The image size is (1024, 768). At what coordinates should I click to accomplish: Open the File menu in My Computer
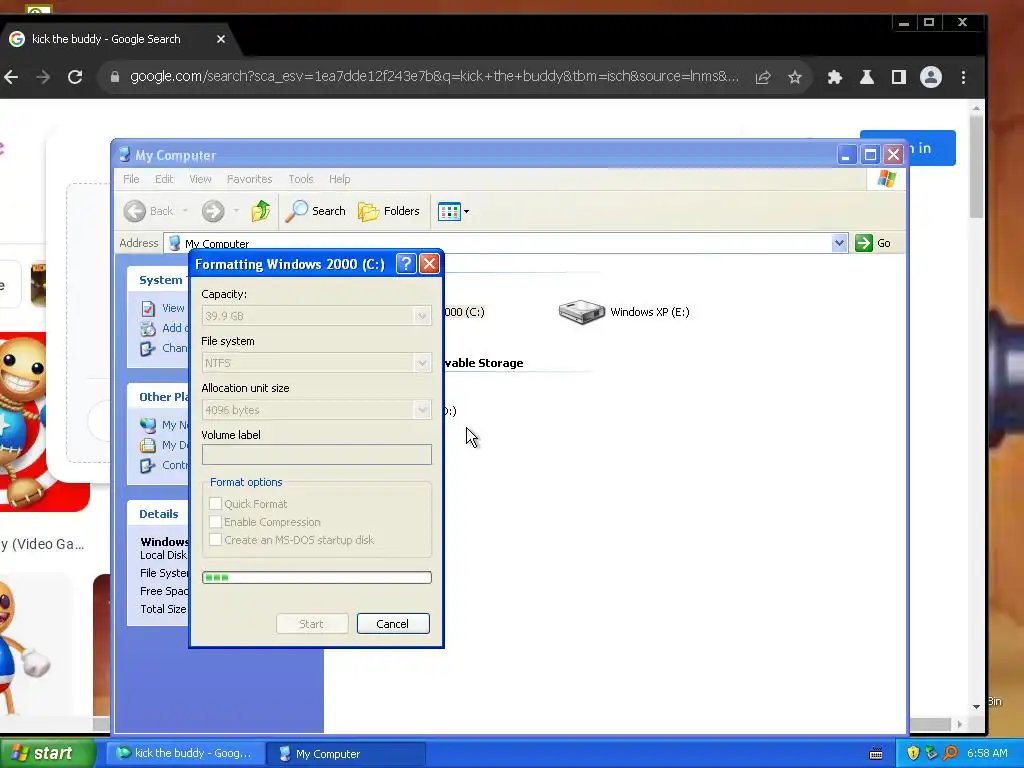pos(131,179)
